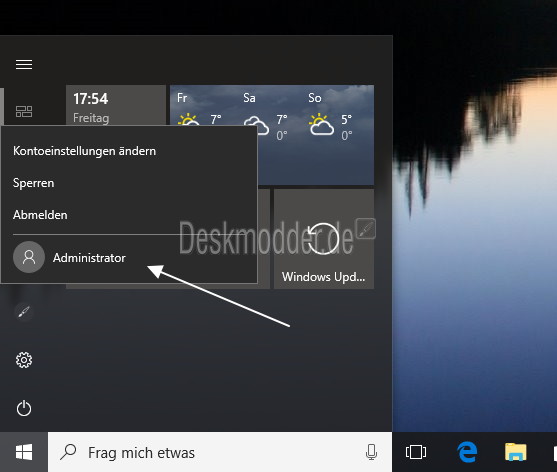Open the Windows Update tile
The image size is (557, 472).
point(324,239)
